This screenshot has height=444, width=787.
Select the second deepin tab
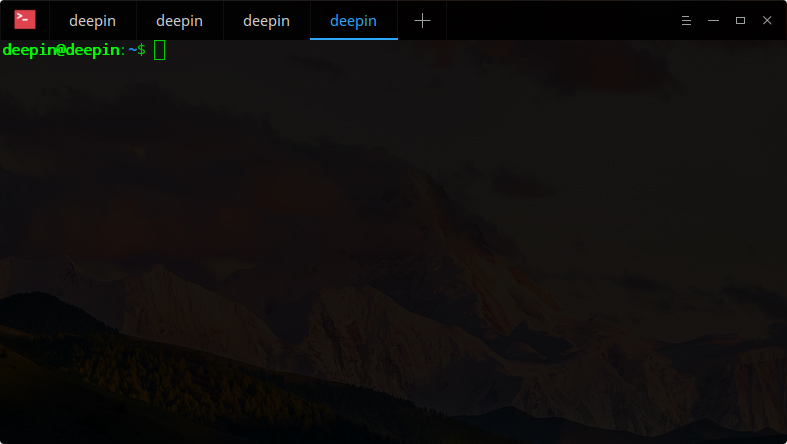[x=179, y=20]
